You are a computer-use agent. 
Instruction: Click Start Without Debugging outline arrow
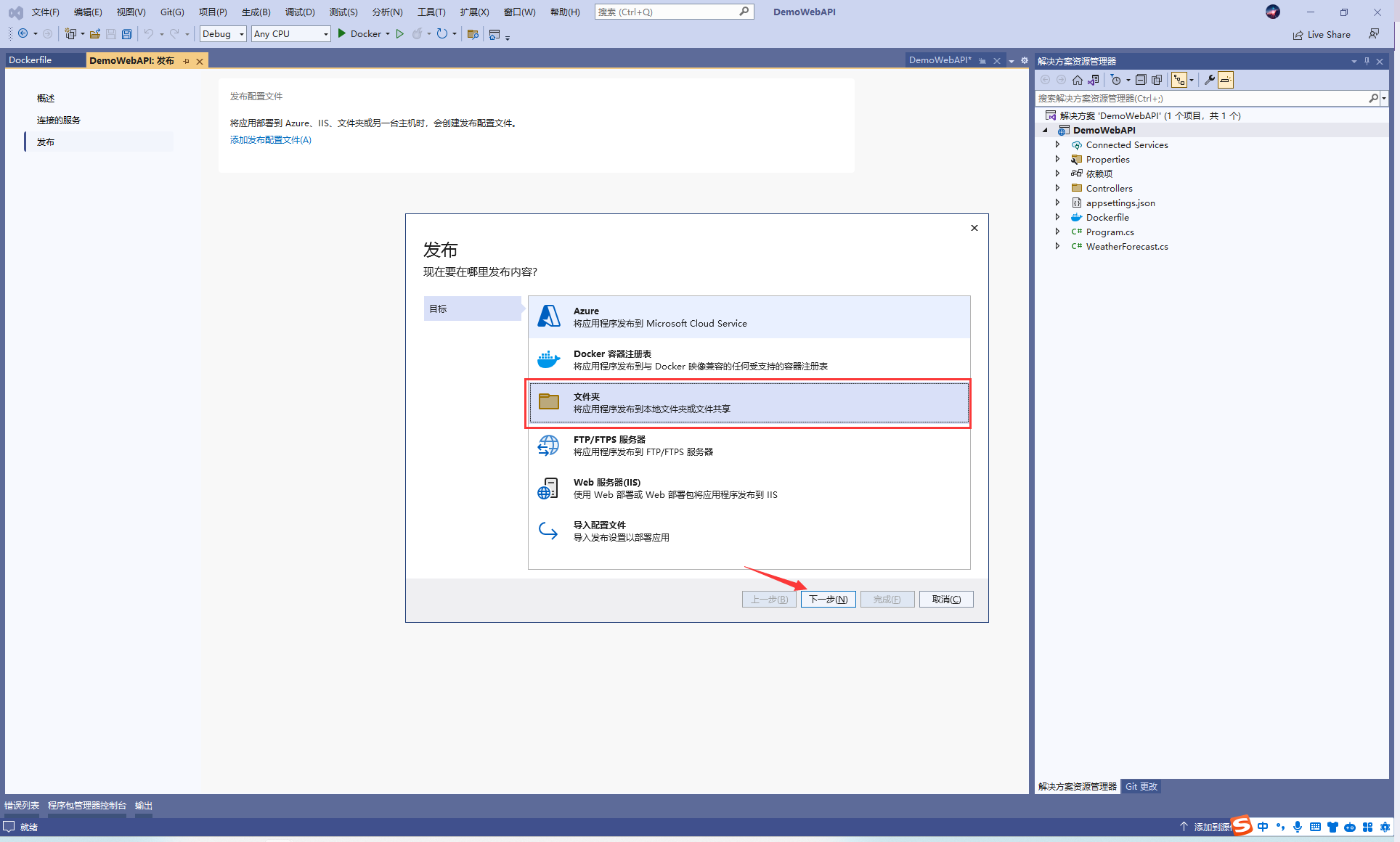[399, 34]
